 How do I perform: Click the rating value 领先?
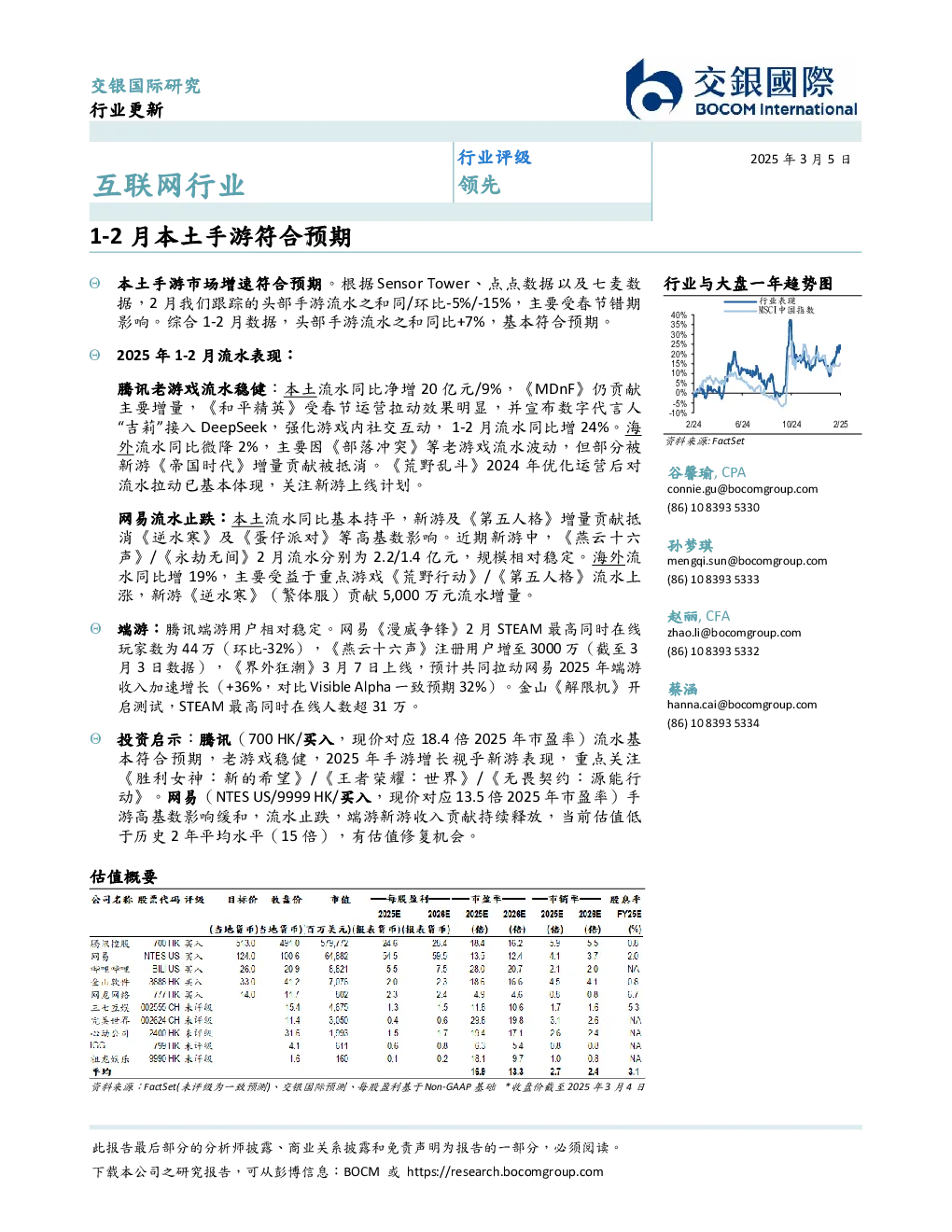tap(479, 185)
